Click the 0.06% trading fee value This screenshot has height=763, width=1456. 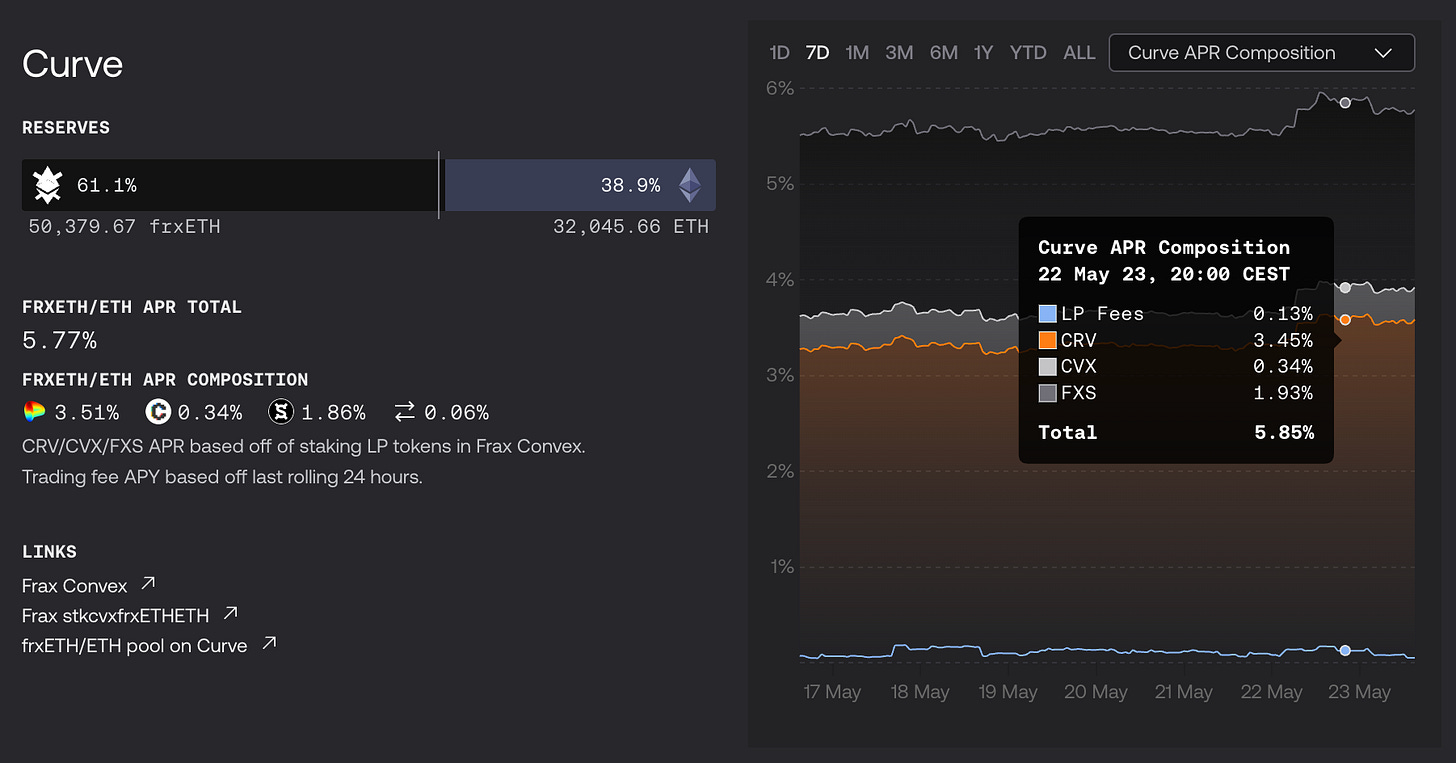(x=456, y=412)
